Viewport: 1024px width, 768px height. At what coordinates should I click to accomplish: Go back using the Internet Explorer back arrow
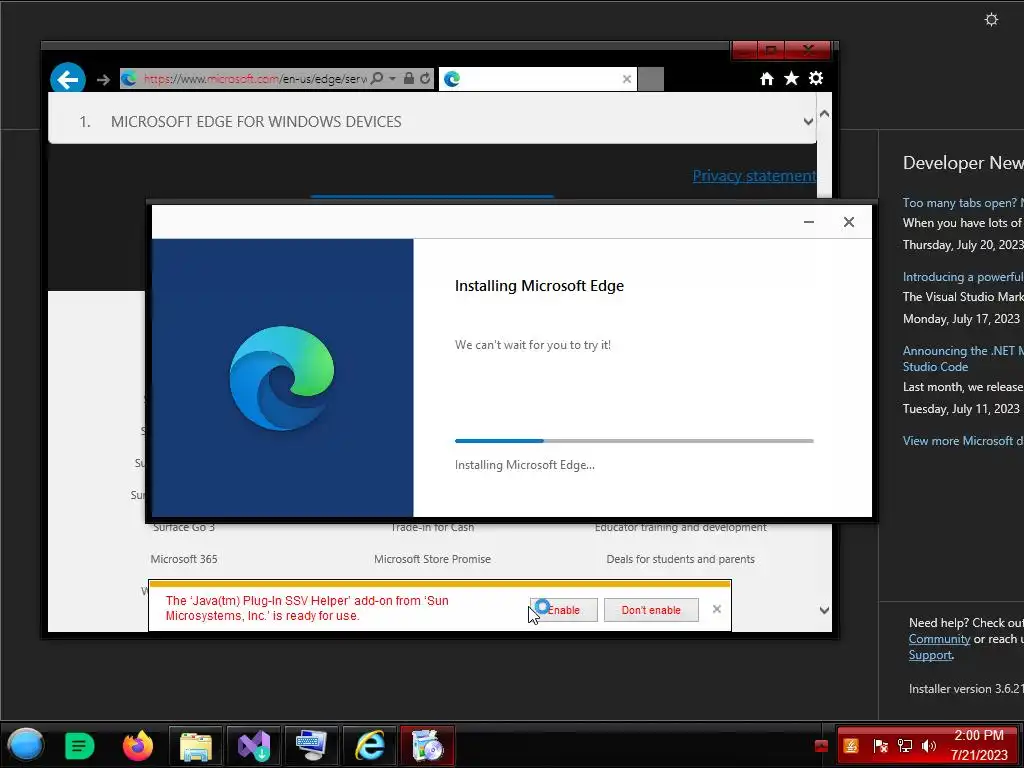pos(68,79)
